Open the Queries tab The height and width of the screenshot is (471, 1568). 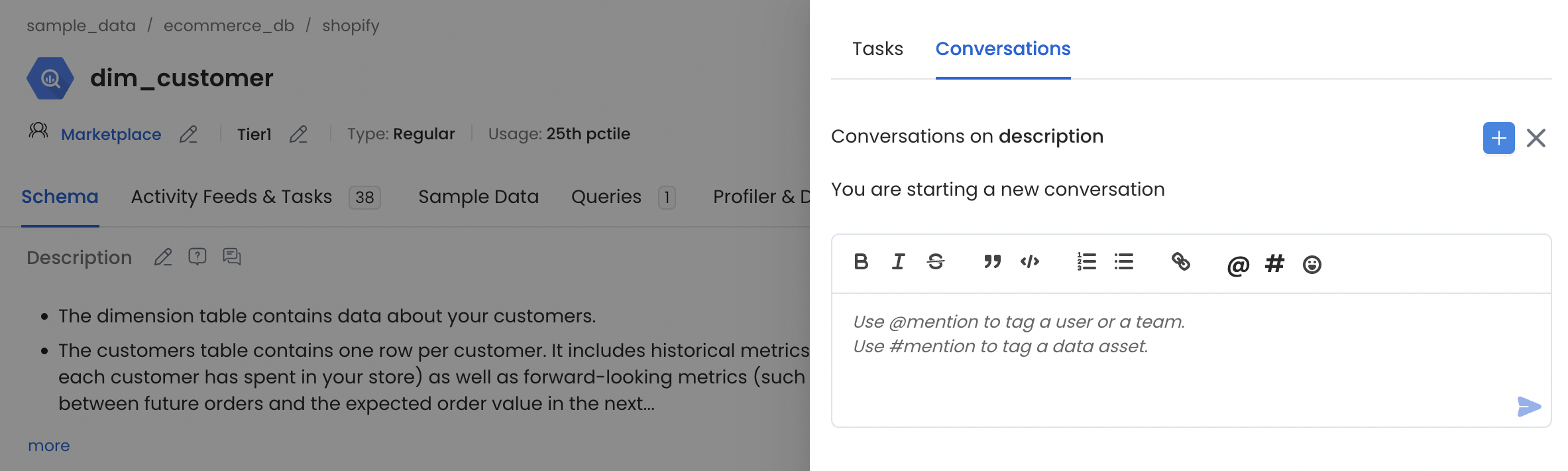pyautogui.click(x=605, y=196)
